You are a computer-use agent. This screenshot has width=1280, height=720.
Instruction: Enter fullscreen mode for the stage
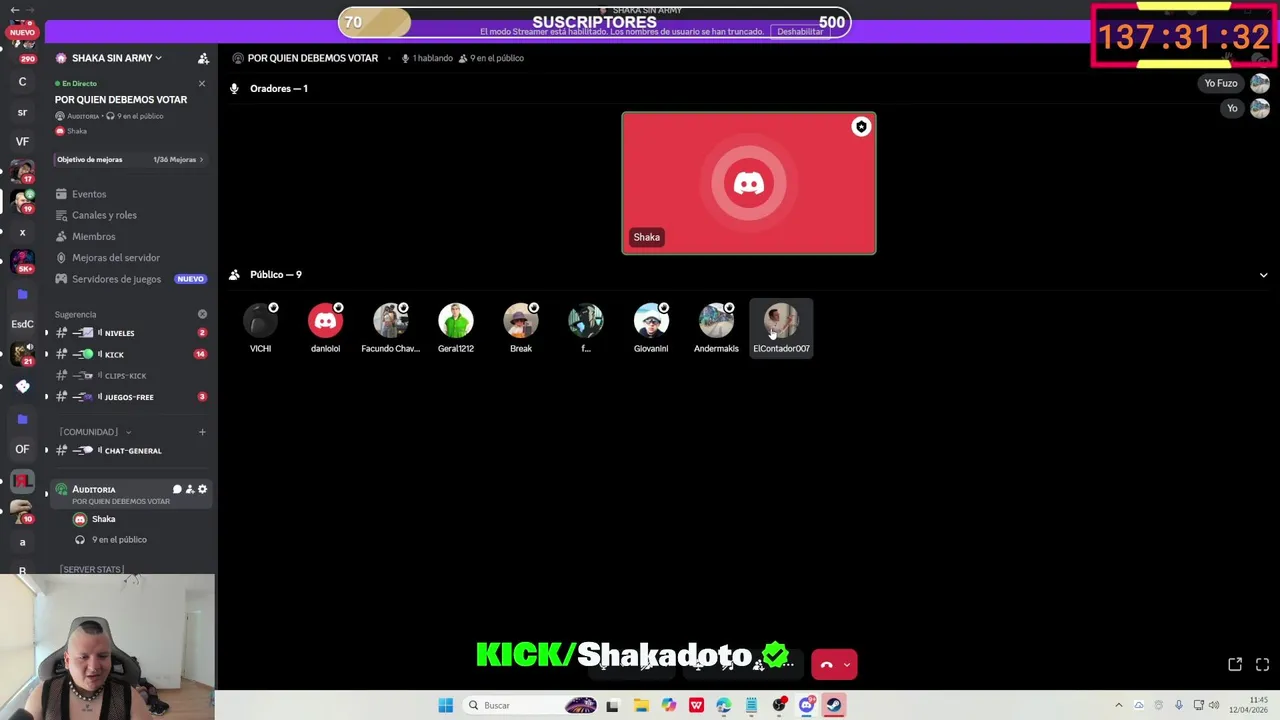pyautogui.click(x=1262, y=664)
